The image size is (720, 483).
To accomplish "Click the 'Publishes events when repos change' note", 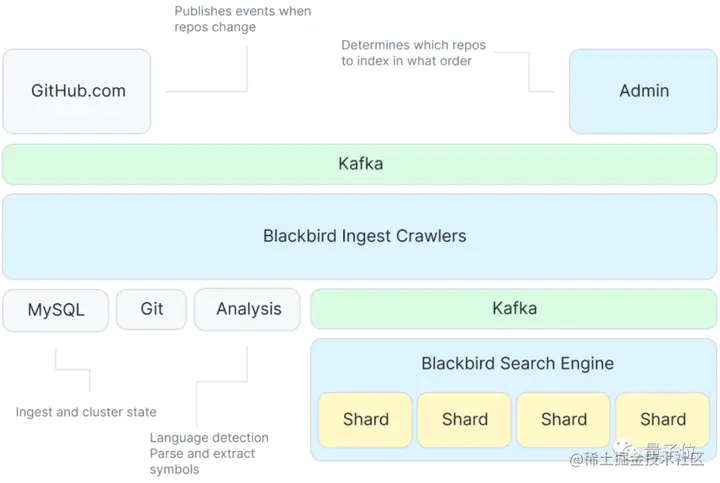I will tap(242, 19).
